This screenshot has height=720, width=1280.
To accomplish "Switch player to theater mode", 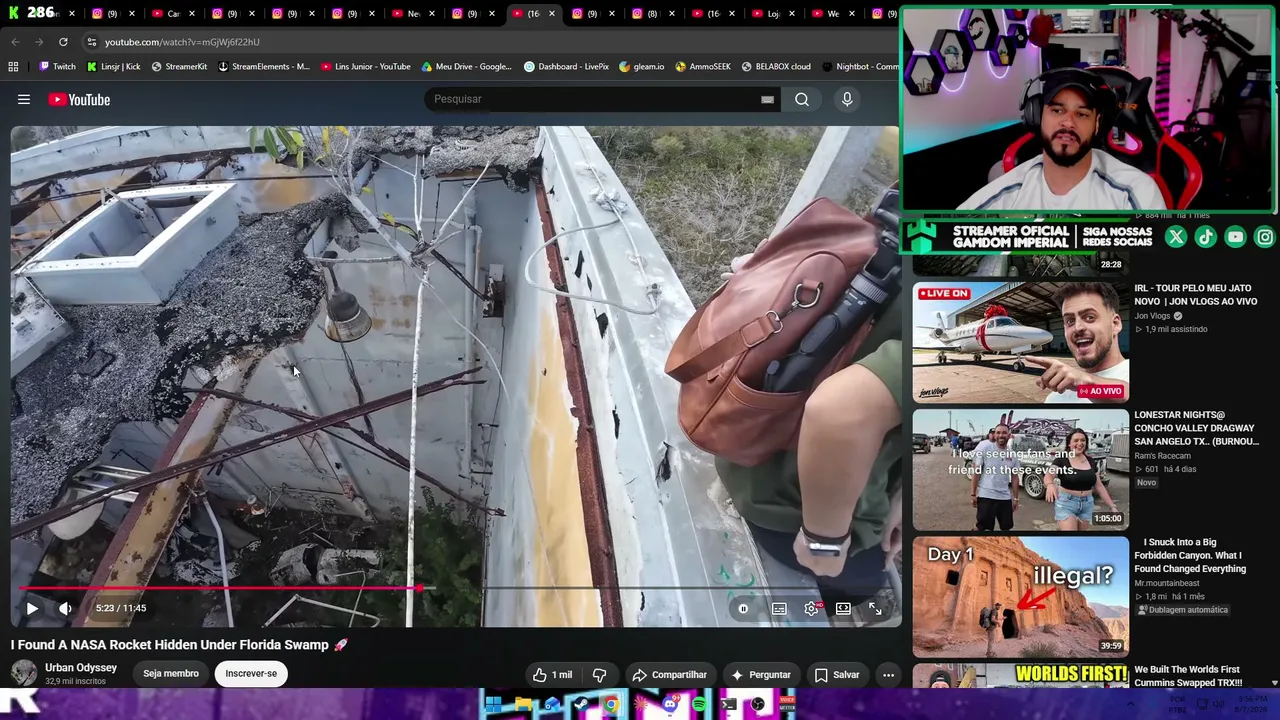I will pyautogui.click(x=843, y=608).
